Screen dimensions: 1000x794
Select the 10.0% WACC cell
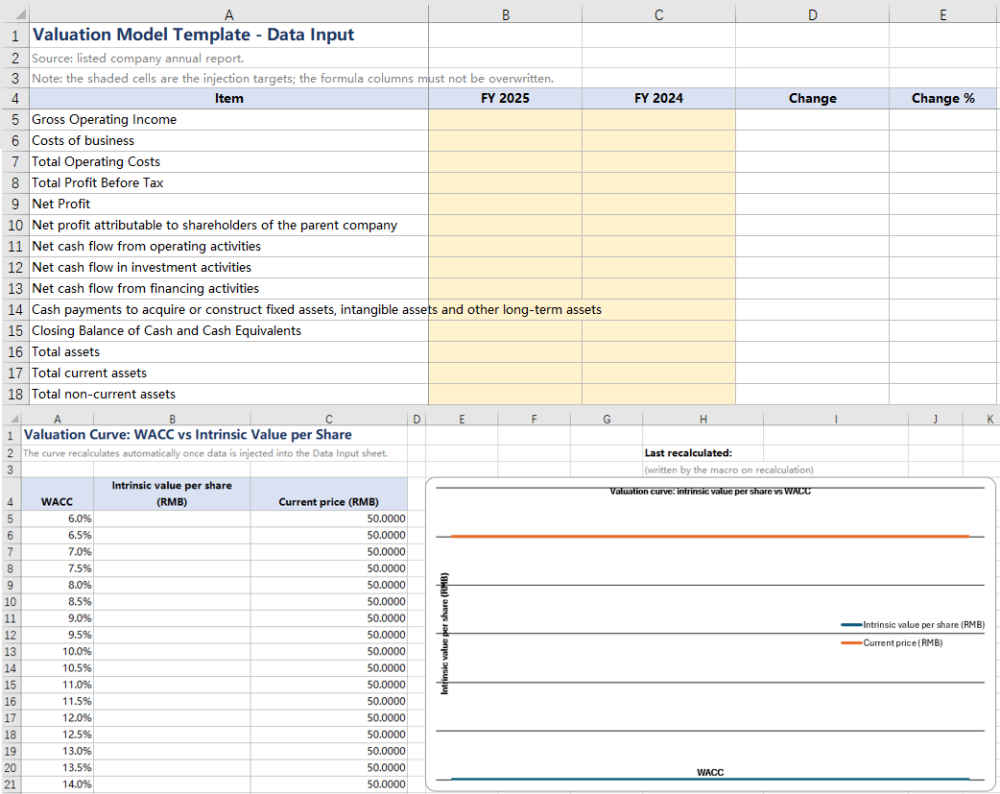click(57, 651)
